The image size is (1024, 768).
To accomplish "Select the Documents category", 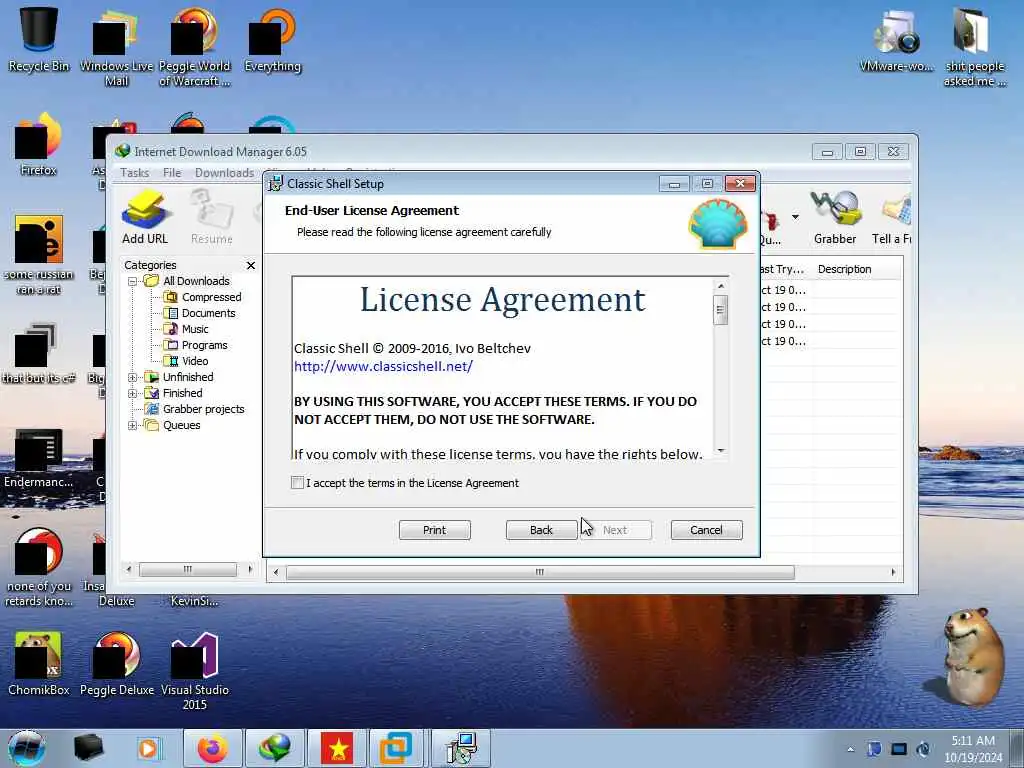I will coord(208,313).
